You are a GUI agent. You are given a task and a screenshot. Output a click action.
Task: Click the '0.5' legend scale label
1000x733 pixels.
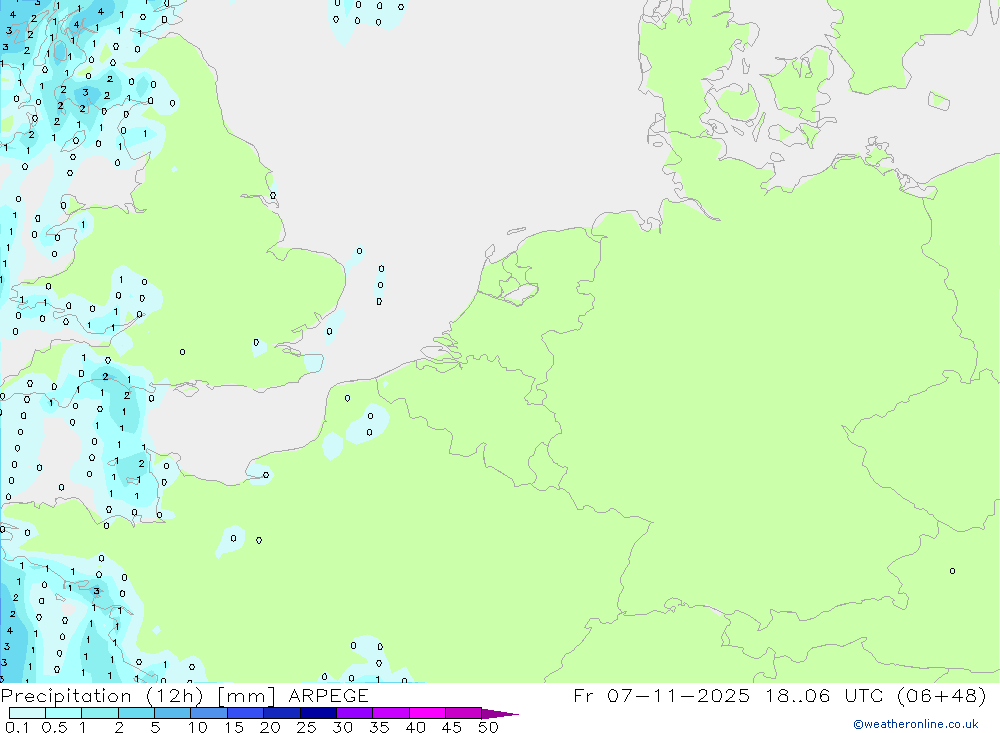coord(54,727)
